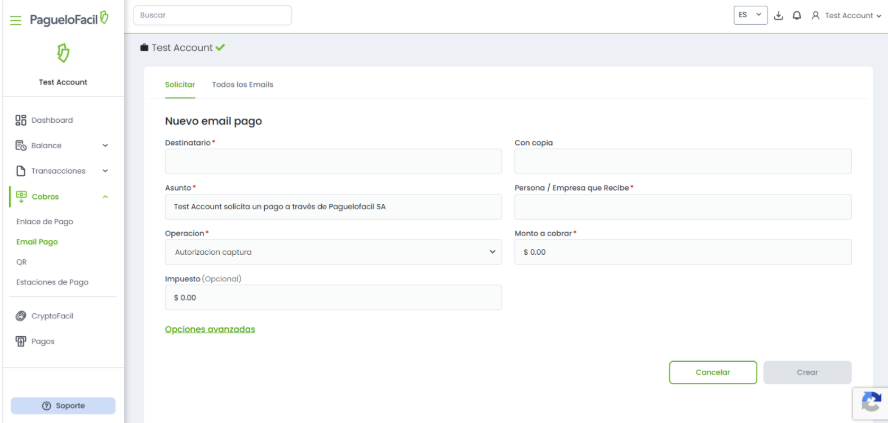Click the PagueloFacil shield logo
This screenshot has height=423, width=888.
(x=62, y=53)
